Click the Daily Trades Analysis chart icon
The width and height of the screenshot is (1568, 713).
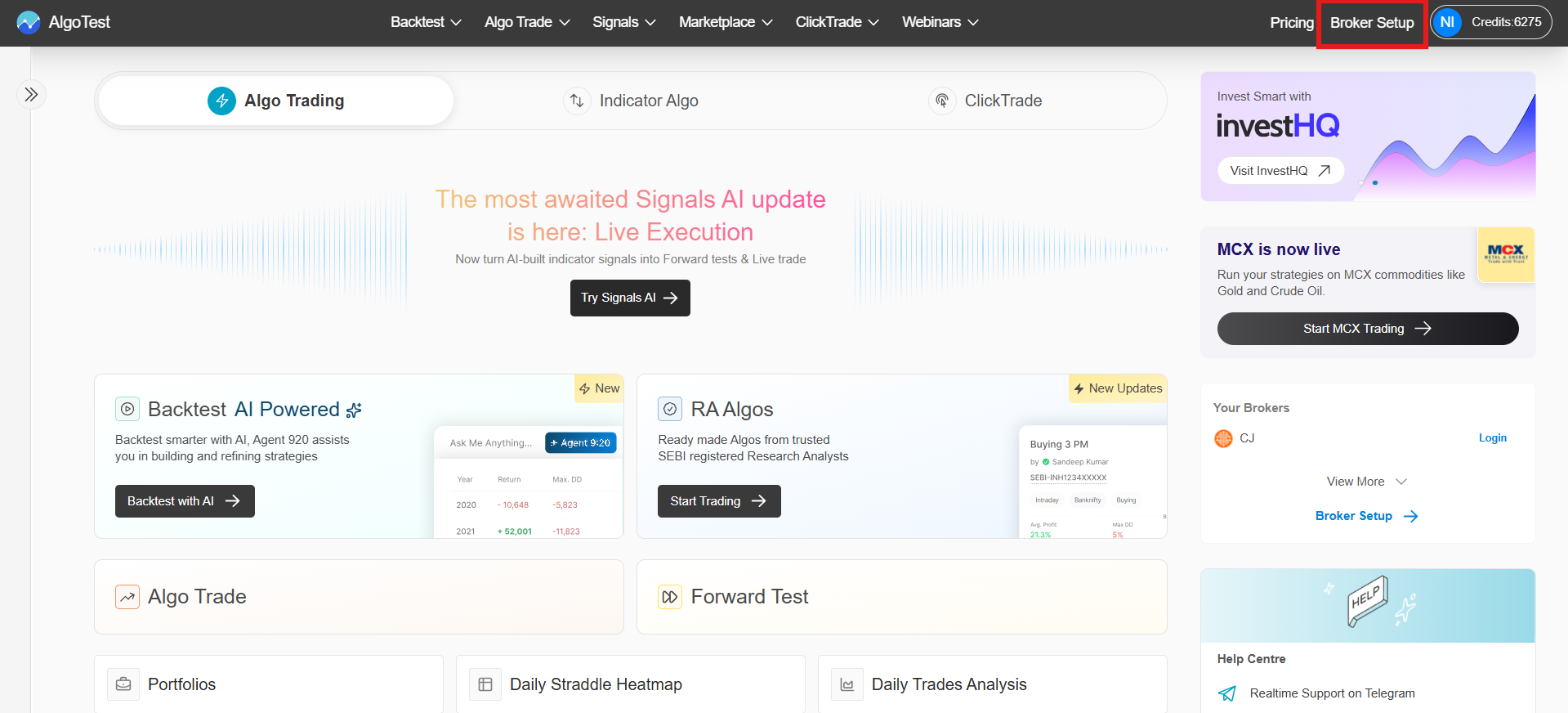847,684
